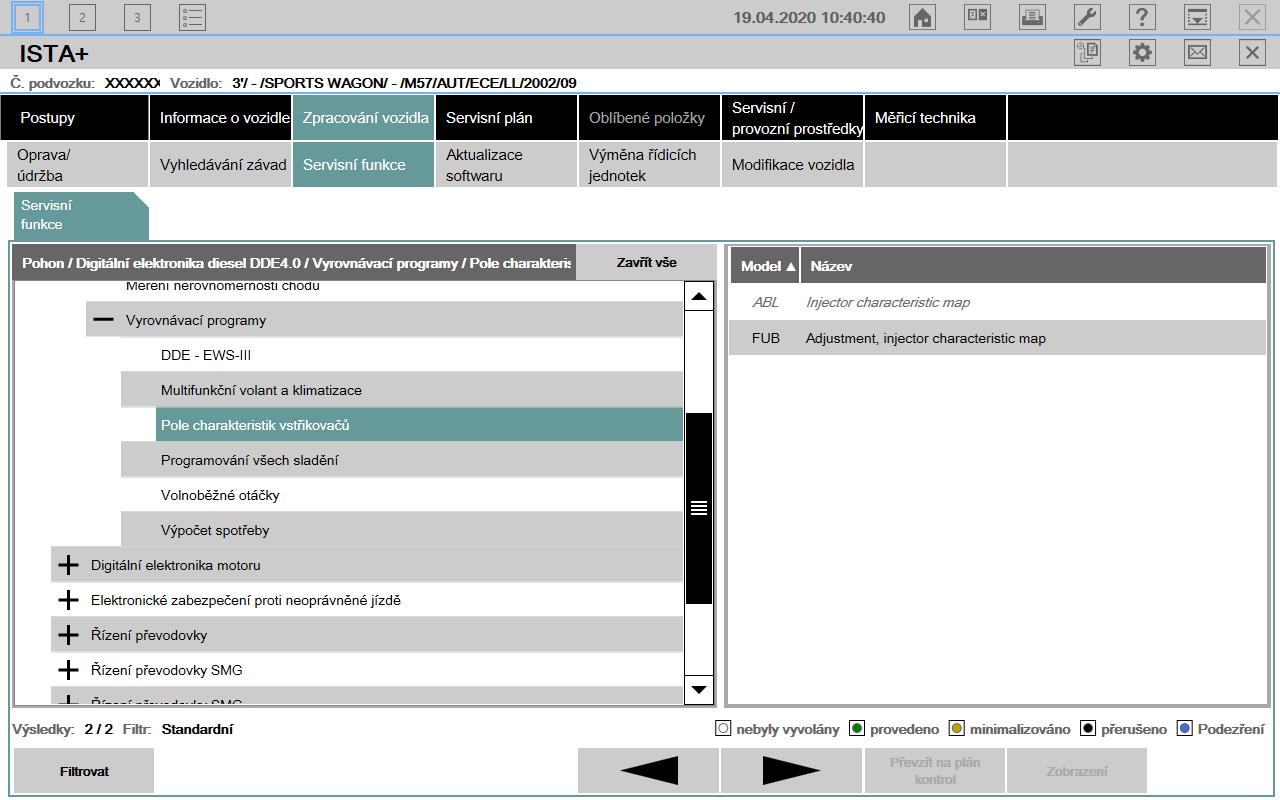Expand Digitální elektronika motoru node
1280x800 pixels.
pos(68,565)
